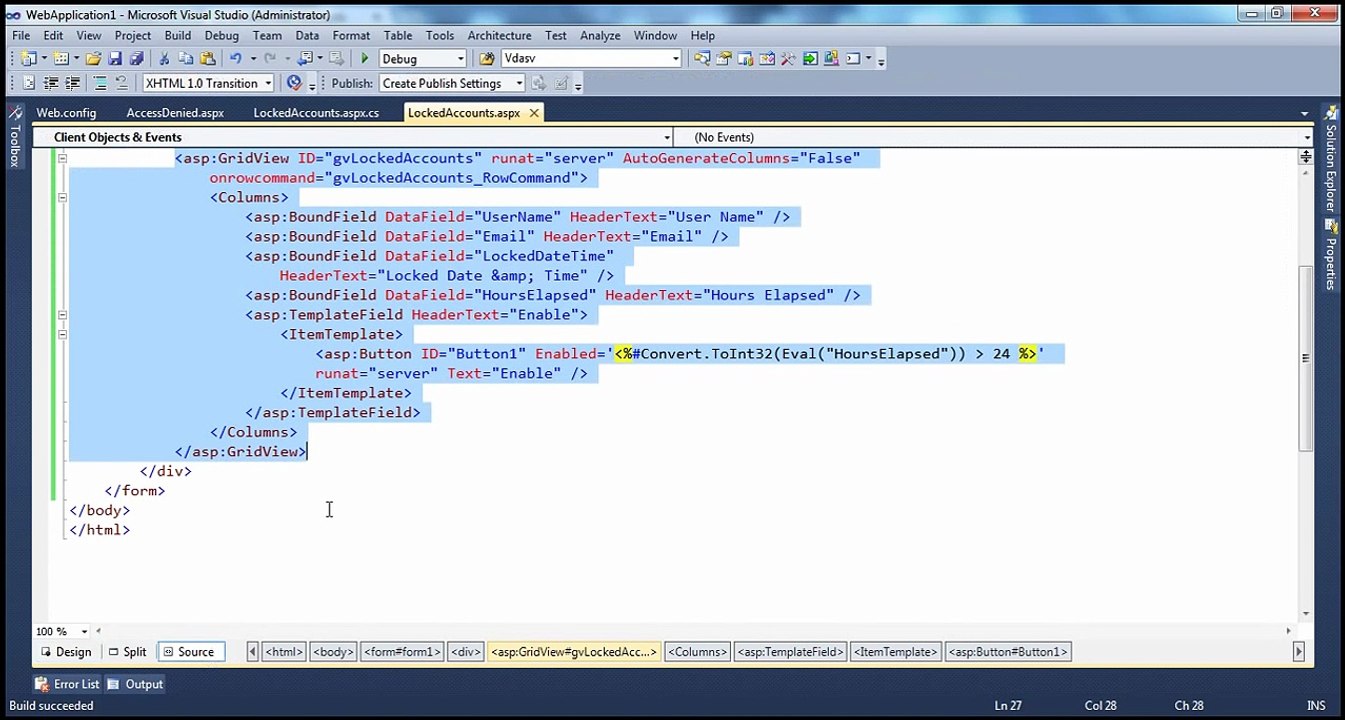Open the Vdasv find combo box dropdown
The width and height of the screenshot is (1345, 720).
coord(676,59)
